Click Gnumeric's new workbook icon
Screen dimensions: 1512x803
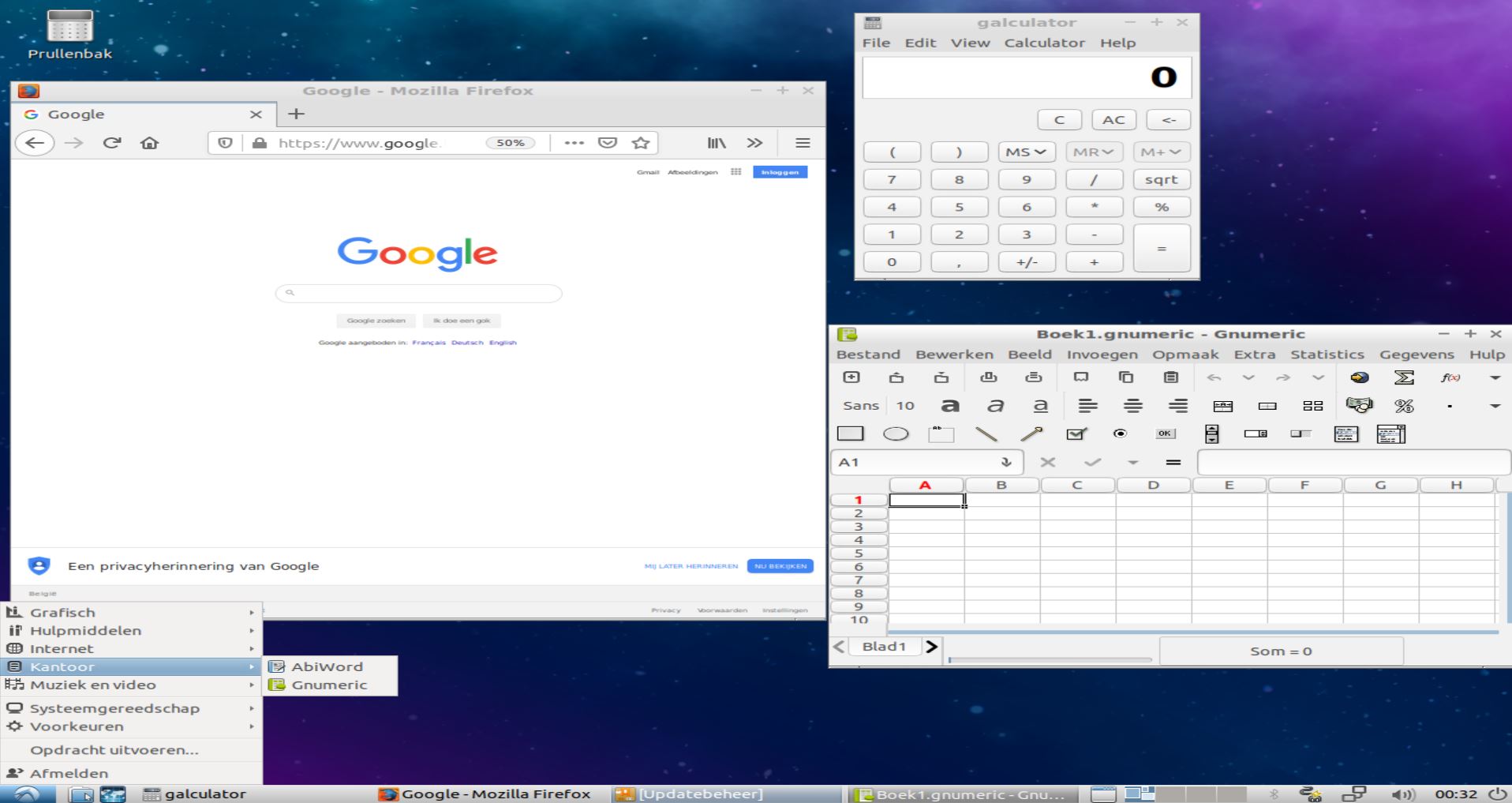click(x=851, y=377)
